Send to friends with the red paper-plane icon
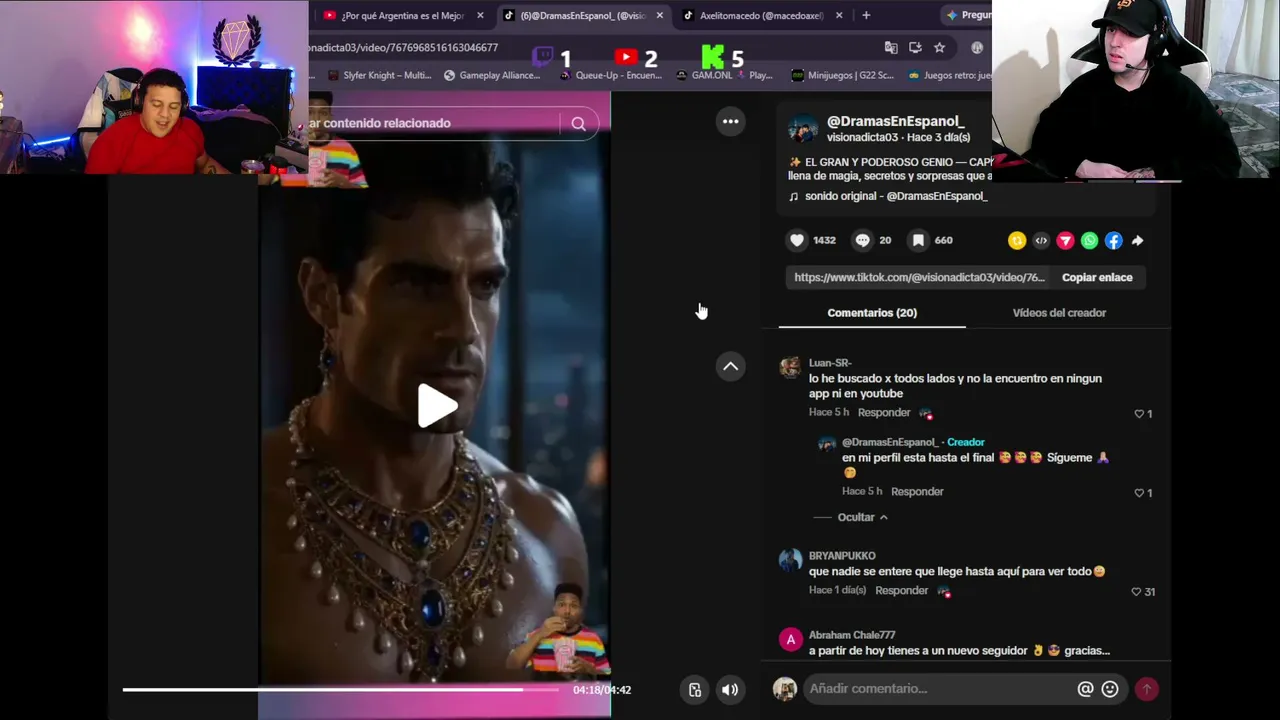 pyautogui.click(x=1065, y=240)
